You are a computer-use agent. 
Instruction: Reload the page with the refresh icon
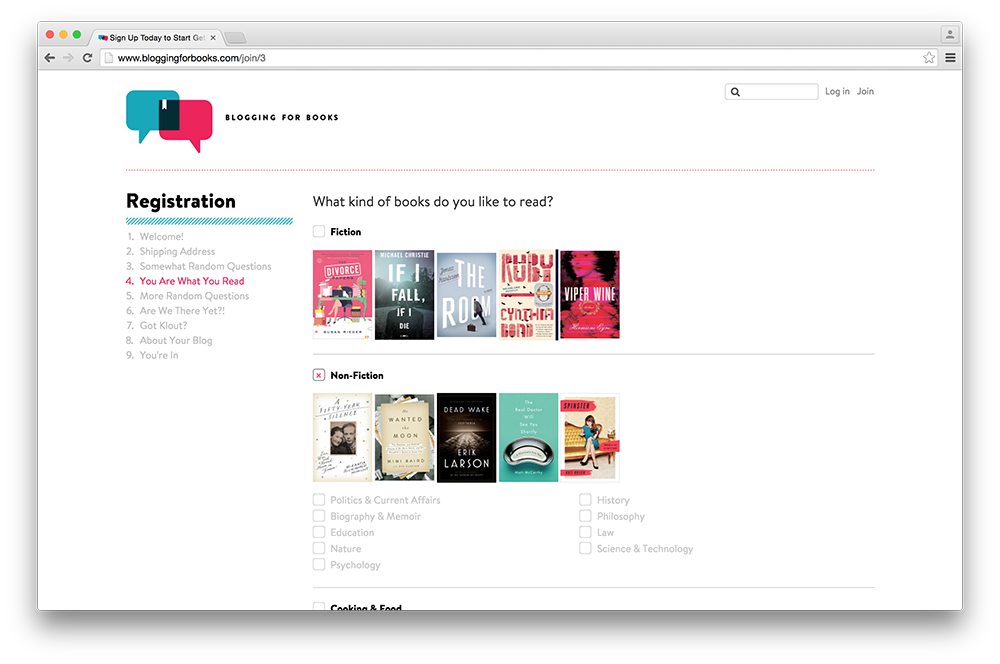[x=87, y=58]
